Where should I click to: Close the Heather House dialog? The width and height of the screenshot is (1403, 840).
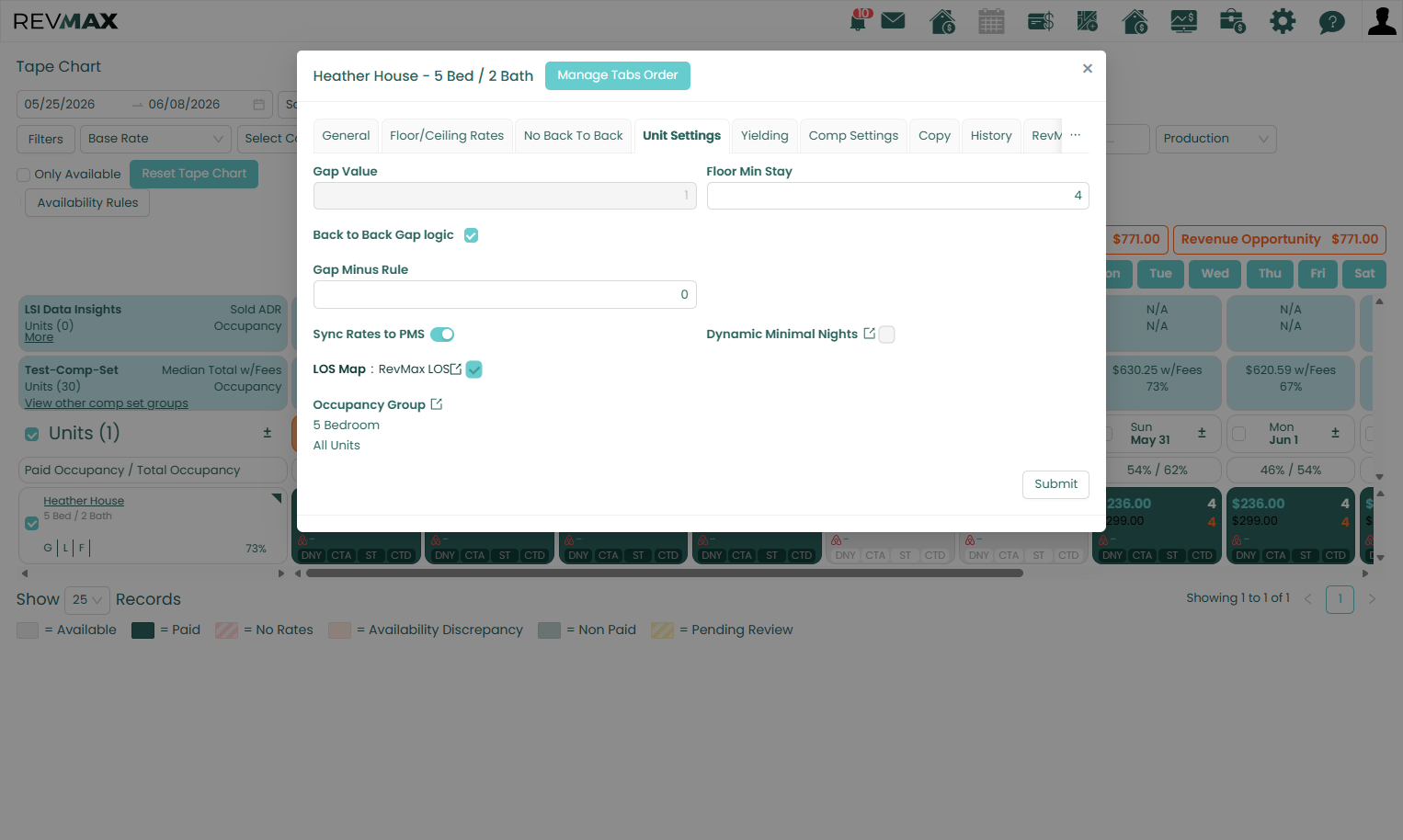pyautogui.click(x=1088, y=69)
